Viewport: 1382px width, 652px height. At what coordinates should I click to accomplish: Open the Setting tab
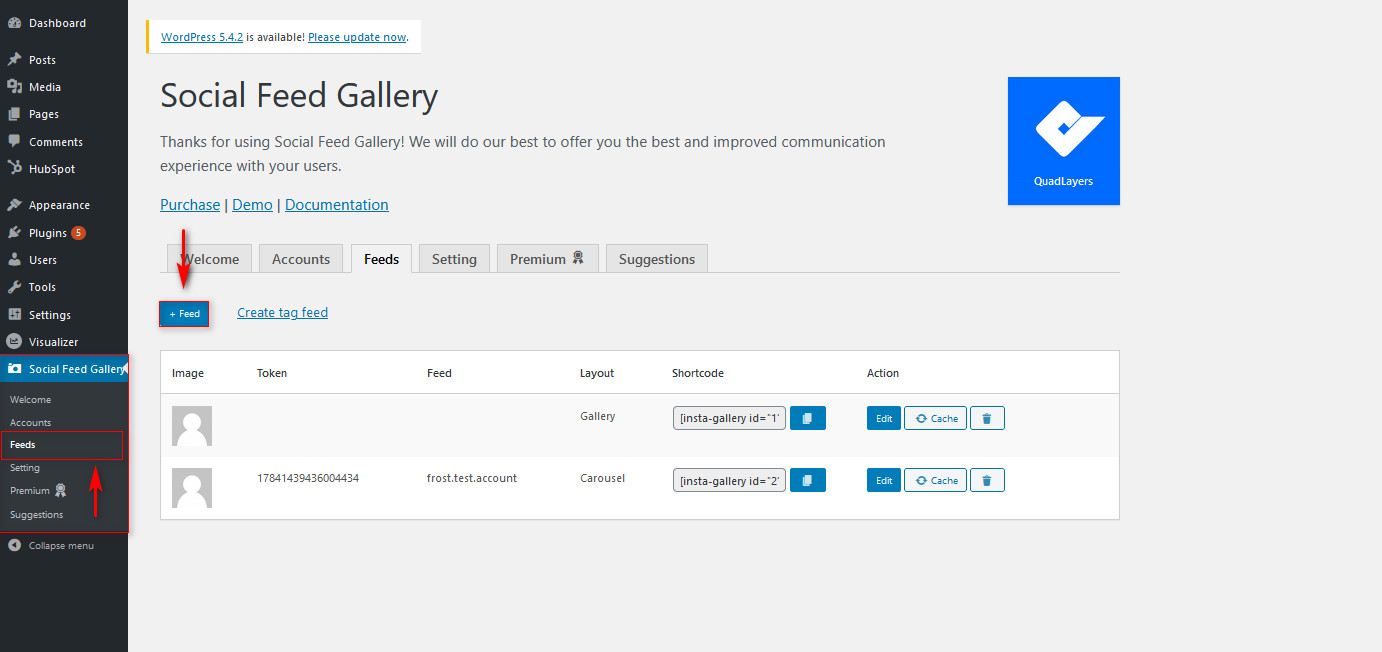tap(454, 259)
